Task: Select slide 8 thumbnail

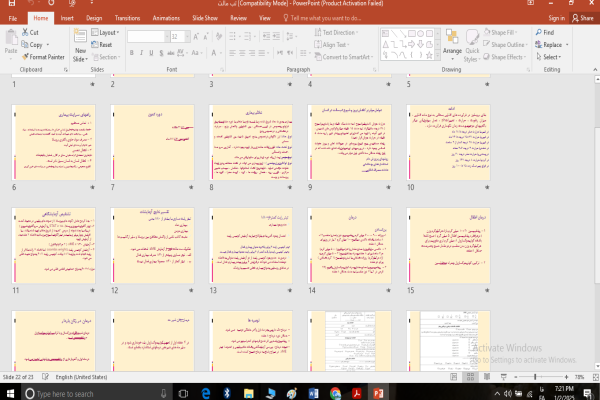Action: [251, 140]
